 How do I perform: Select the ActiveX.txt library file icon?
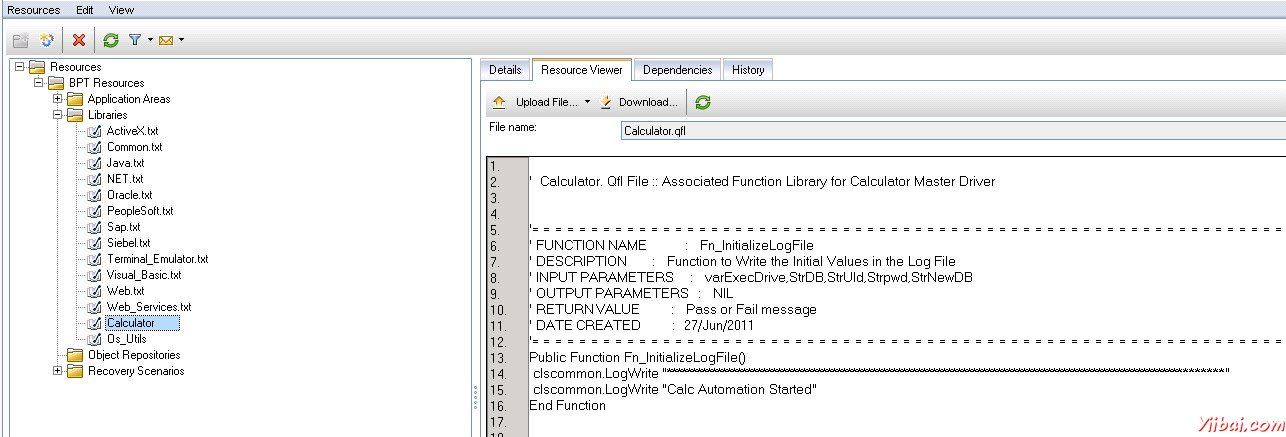(94, 131)
